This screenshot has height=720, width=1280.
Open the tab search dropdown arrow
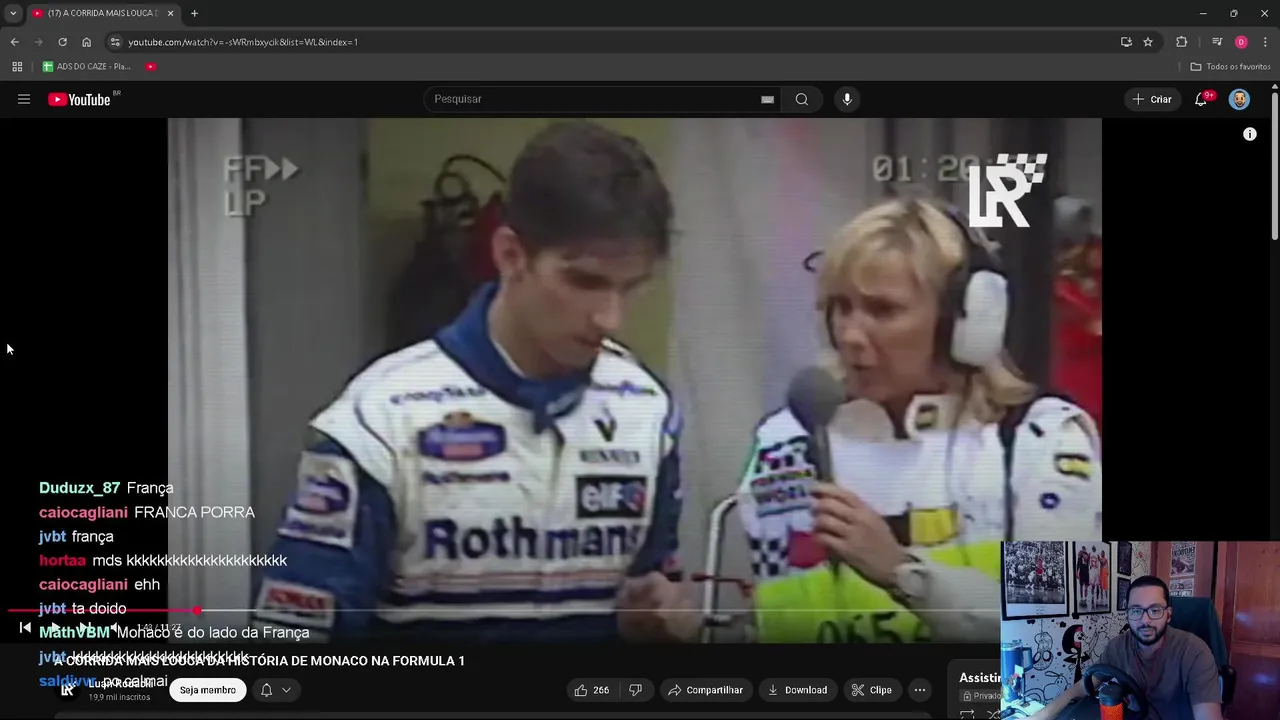(x=13, y=13)
